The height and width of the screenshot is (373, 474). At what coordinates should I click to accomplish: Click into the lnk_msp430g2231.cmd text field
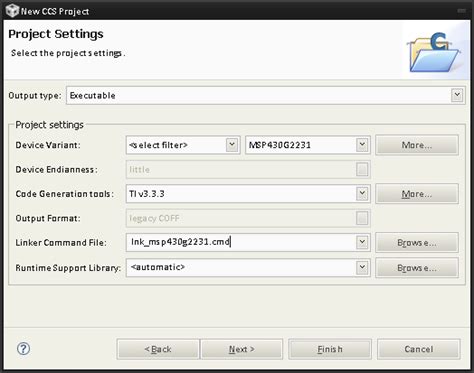pyautogui.click(x=241, y=242)
